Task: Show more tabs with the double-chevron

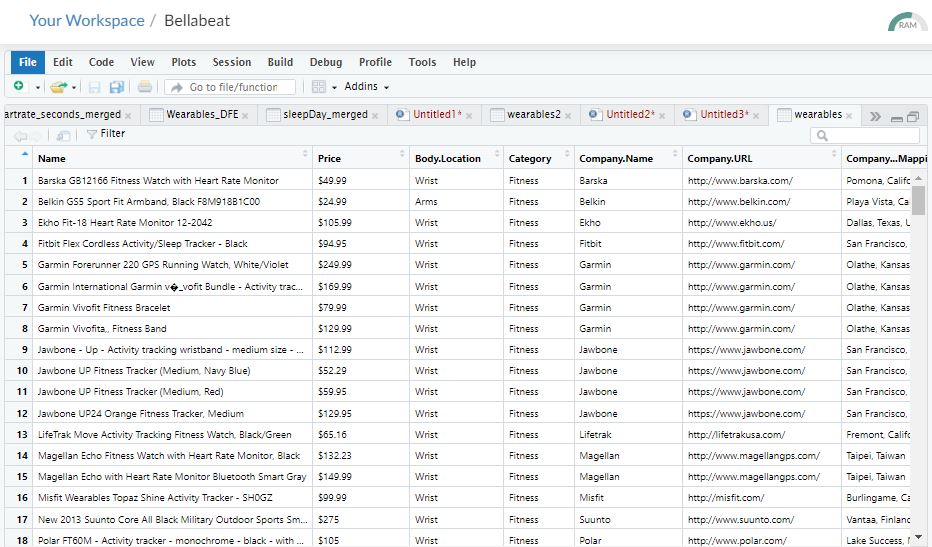Action: (875, 117)
